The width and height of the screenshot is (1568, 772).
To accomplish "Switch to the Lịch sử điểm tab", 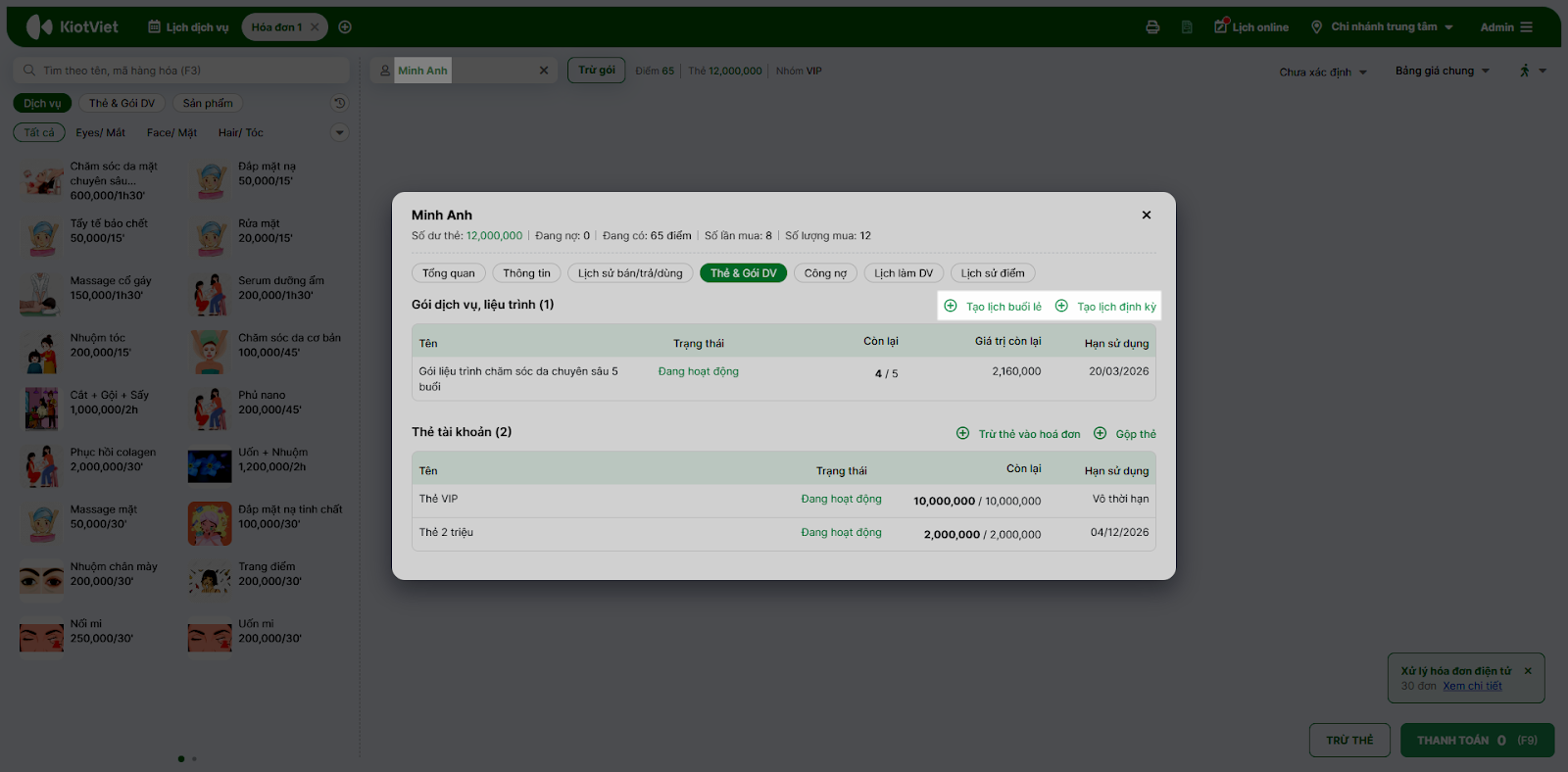I will 993,273.
